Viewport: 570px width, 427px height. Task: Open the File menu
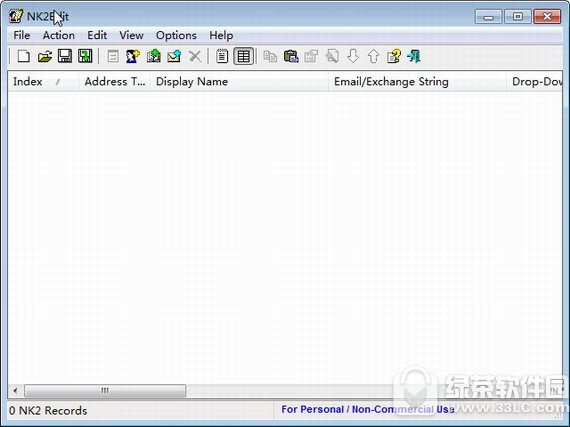click(x=22, y=35)
